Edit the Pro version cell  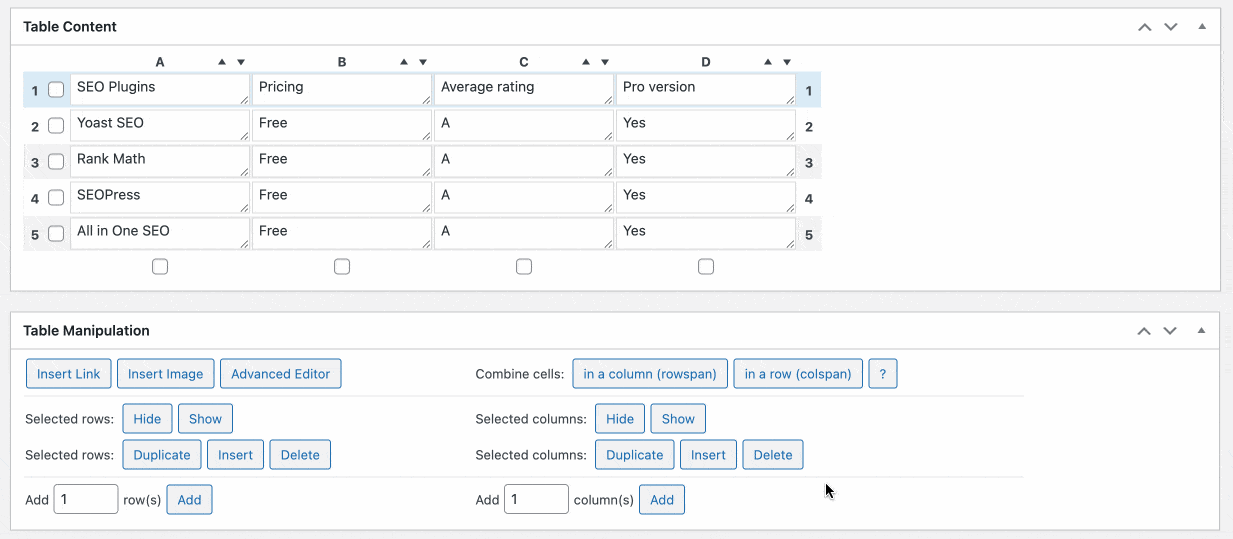point(706,89)
